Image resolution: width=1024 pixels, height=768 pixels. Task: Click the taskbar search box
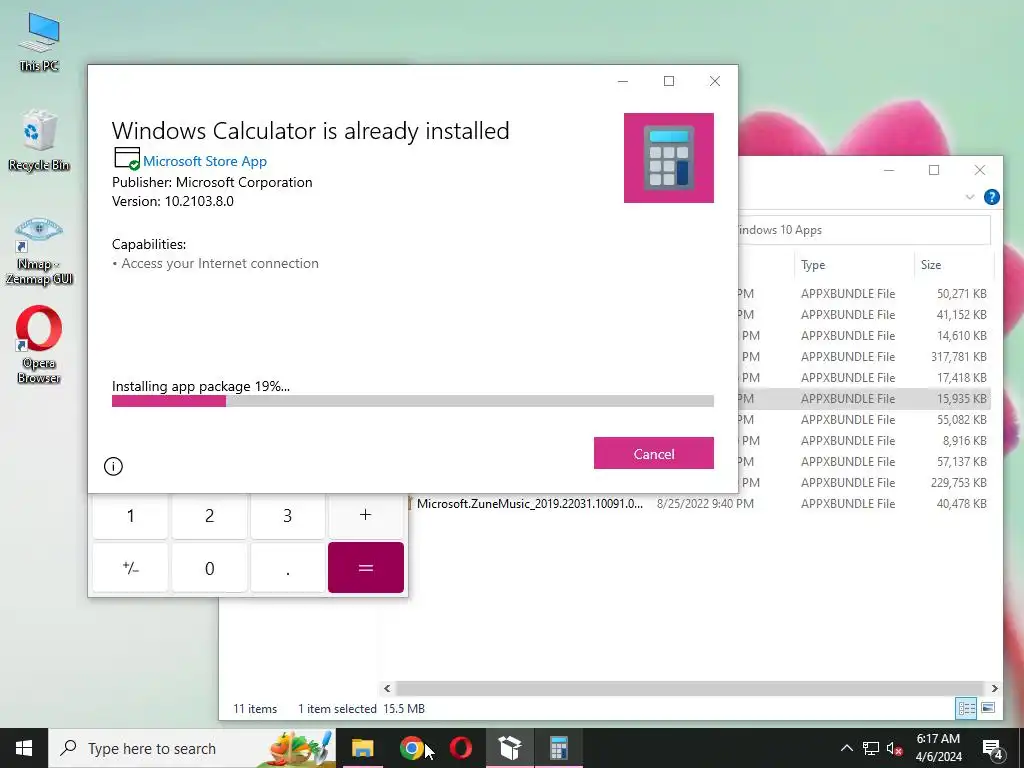[192, 748]
